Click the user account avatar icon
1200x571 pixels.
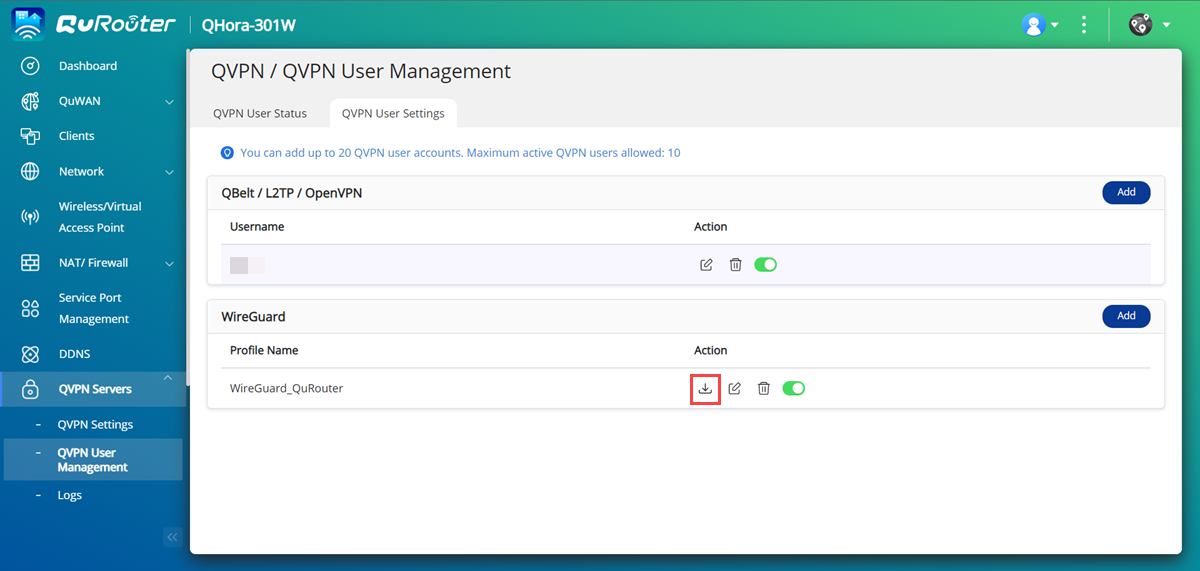click(1033, 25)
